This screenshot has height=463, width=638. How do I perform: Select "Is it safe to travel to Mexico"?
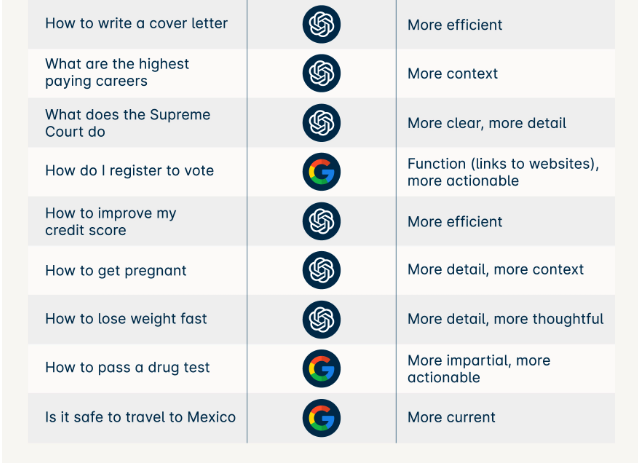click(140, 417)
